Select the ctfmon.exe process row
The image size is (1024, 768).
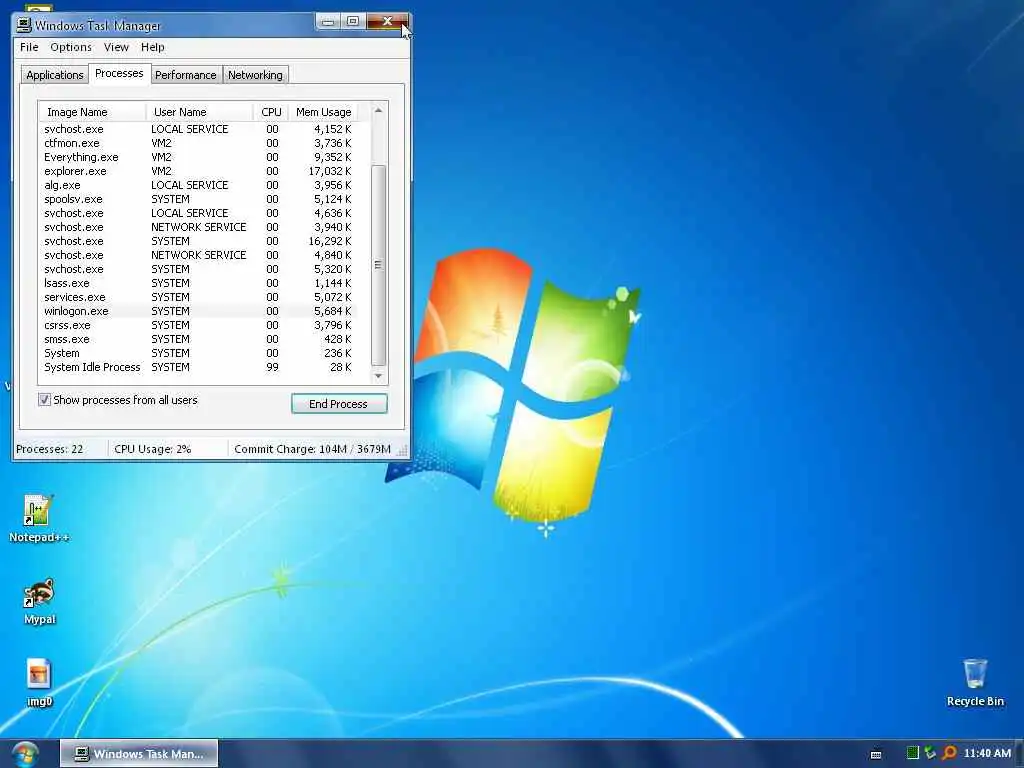tap(198, 143)
